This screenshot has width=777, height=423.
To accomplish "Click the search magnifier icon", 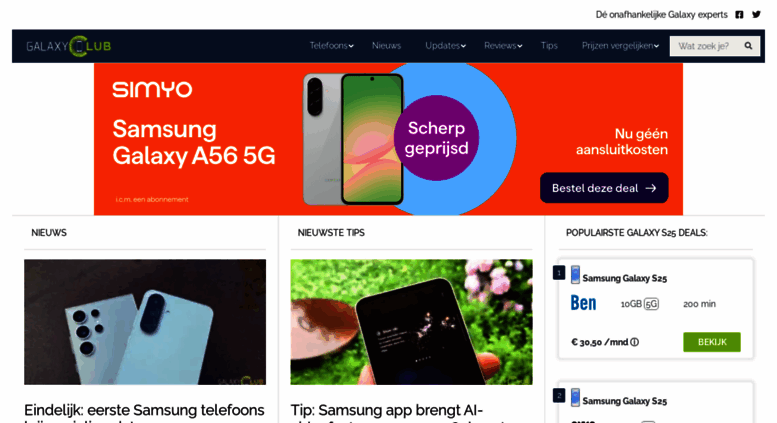I will tap(748, 46).
